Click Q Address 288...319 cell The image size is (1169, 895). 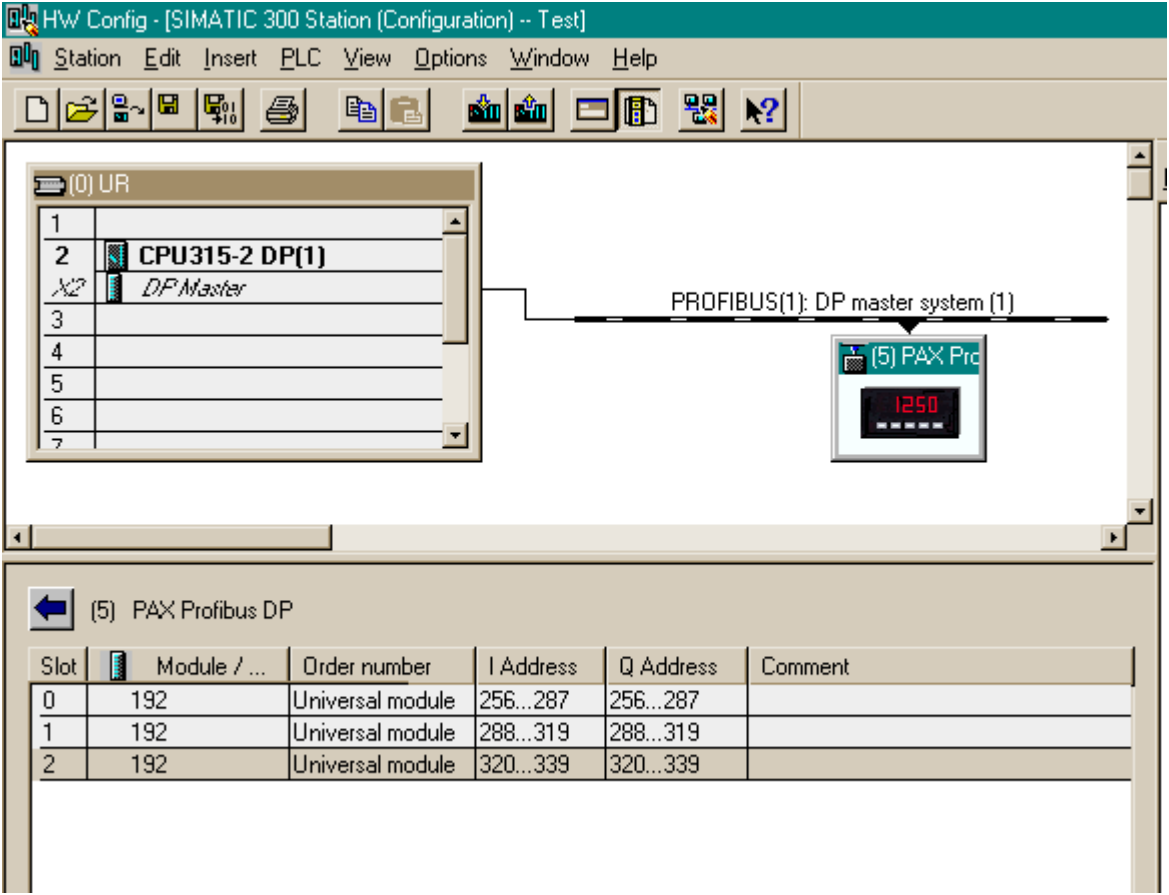[x=675, y=732]
